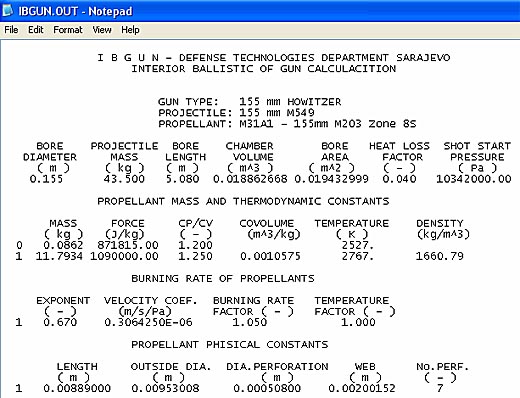Click the shot start pressure value 10342000.00
This screenshot has height=398, width=520.
(474, 179)
